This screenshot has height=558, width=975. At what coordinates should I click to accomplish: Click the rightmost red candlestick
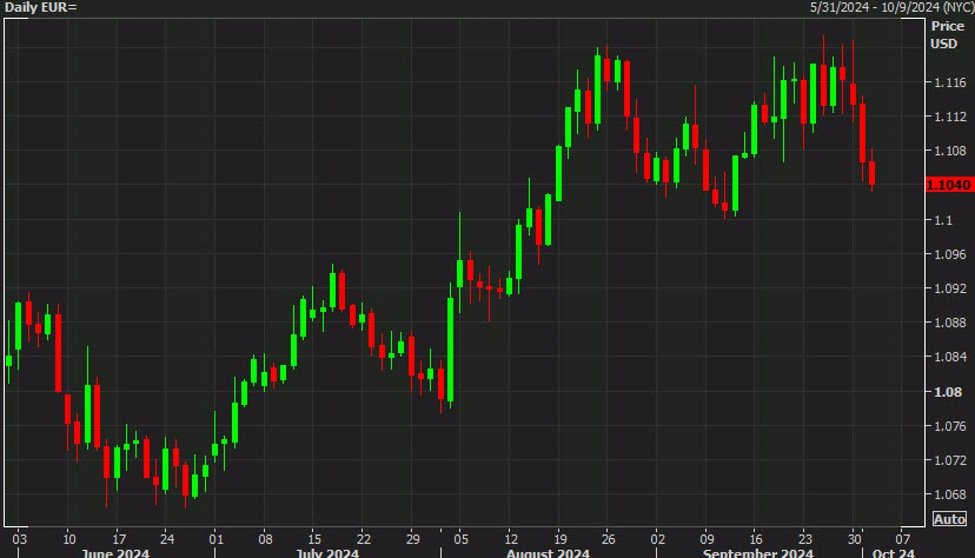coord(872,172)
